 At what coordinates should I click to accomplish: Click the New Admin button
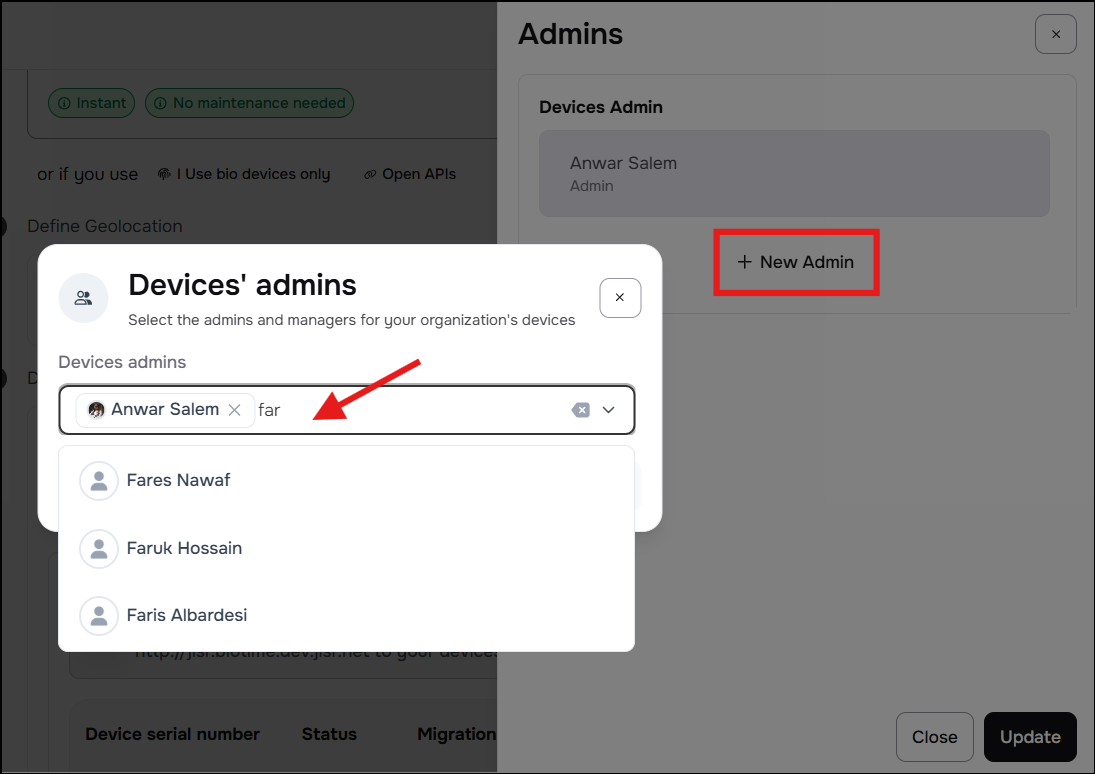[796, 262]
